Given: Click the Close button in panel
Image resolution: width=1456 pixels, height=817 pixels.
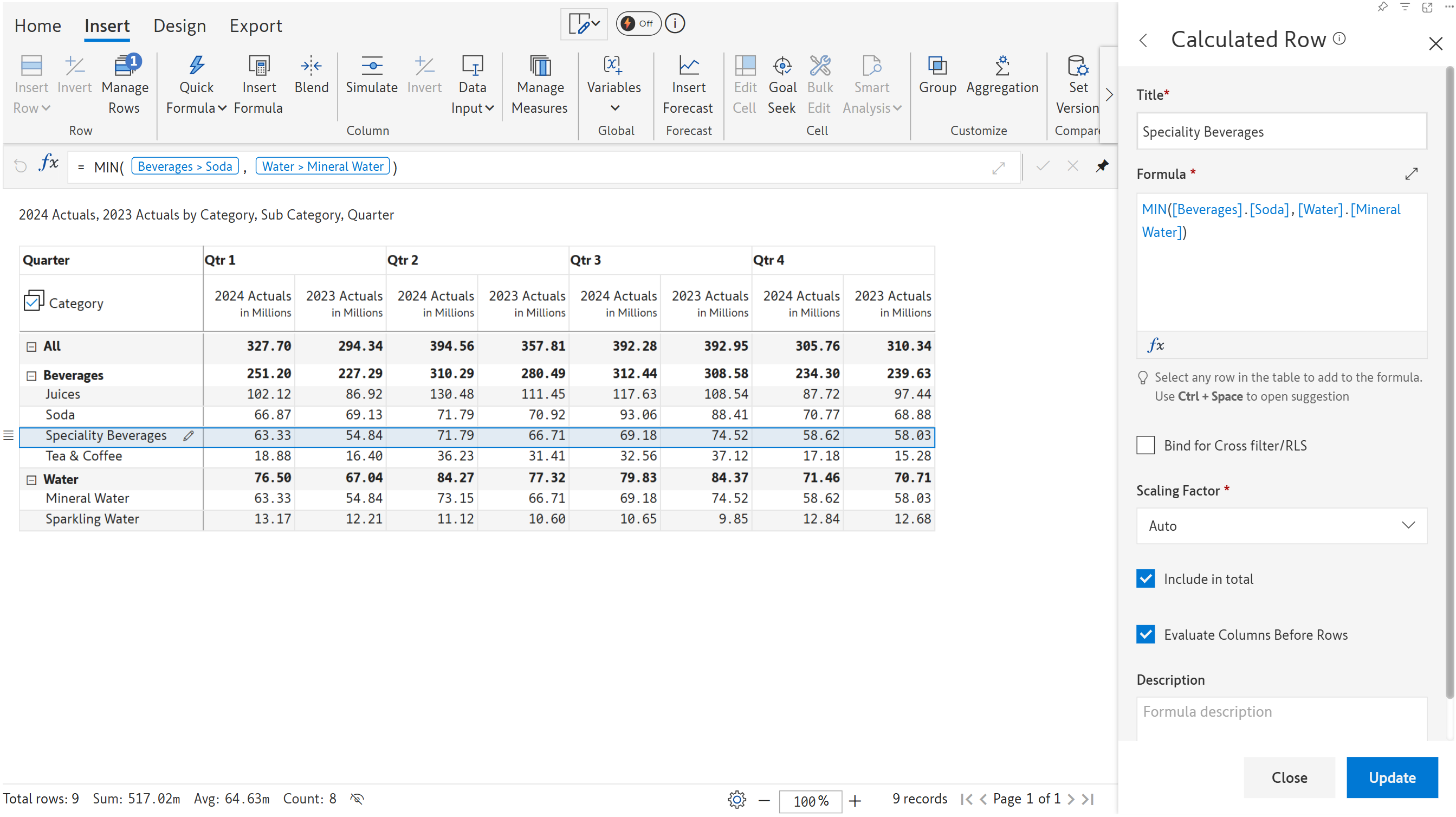Looking at the screenshot, I should [1289, 777].
